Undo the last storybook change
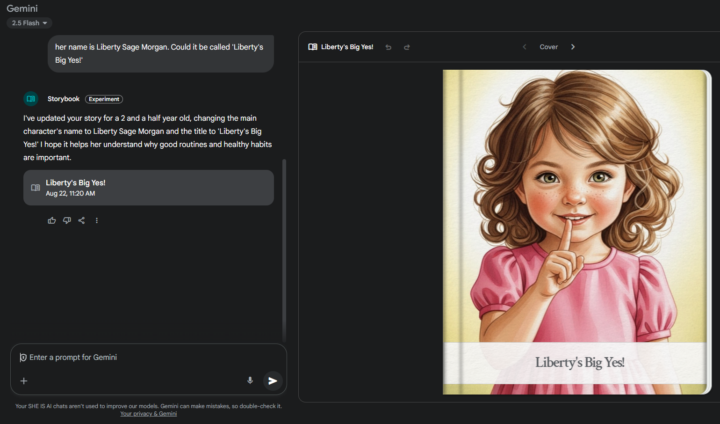The width and height of the screenshot is (720, 424). tap(388, 47)
